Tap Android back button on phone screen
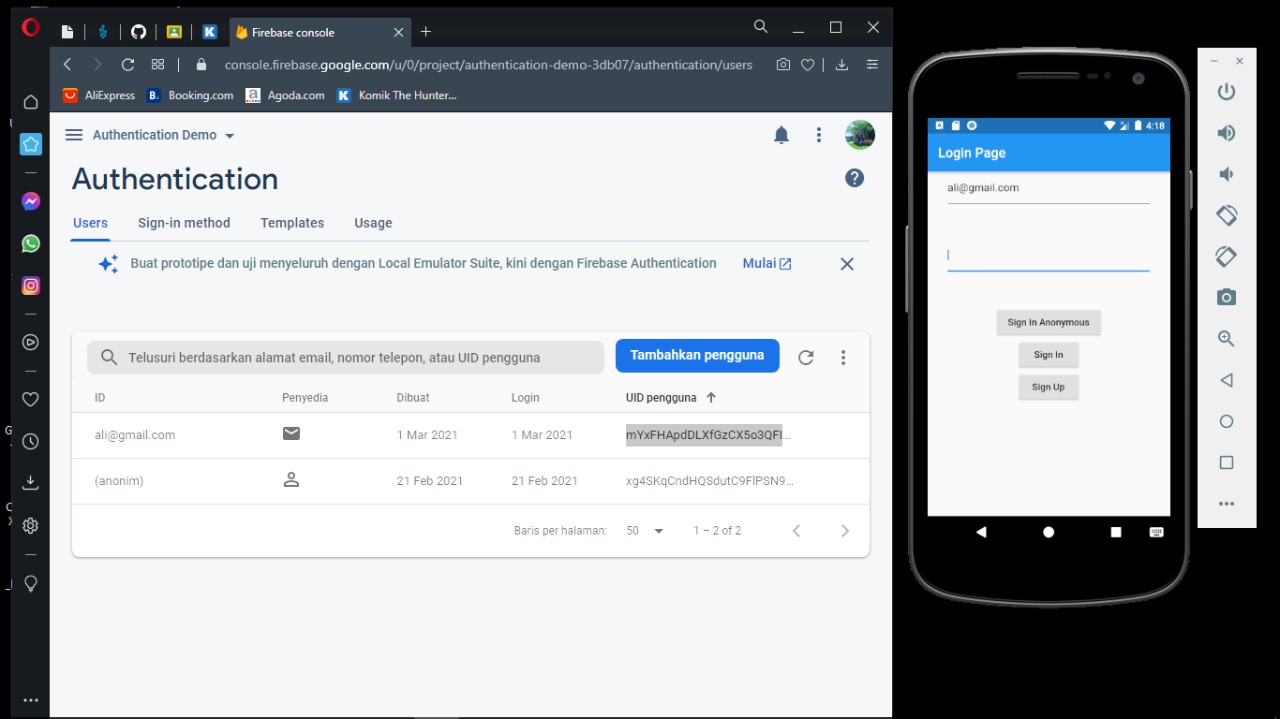 [x=981, y=532]
